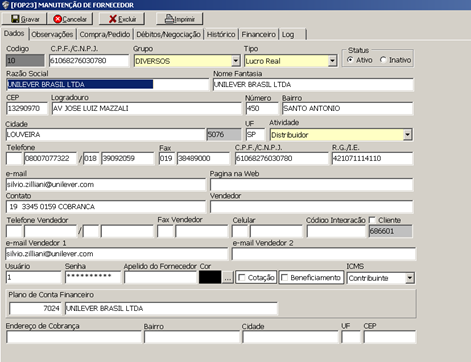The width and height of the screenshot is (471, 362).
Task: Click the city code field 5076
Action: pos(224,134)
